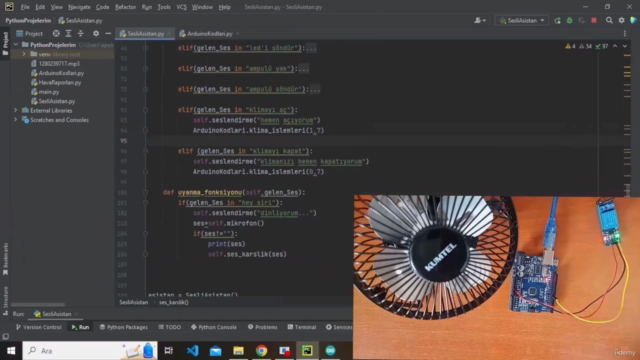Screen dimensions: 640x360
Task: Toggle the Structure sidebar stripe button
Action: coord(5,301)
